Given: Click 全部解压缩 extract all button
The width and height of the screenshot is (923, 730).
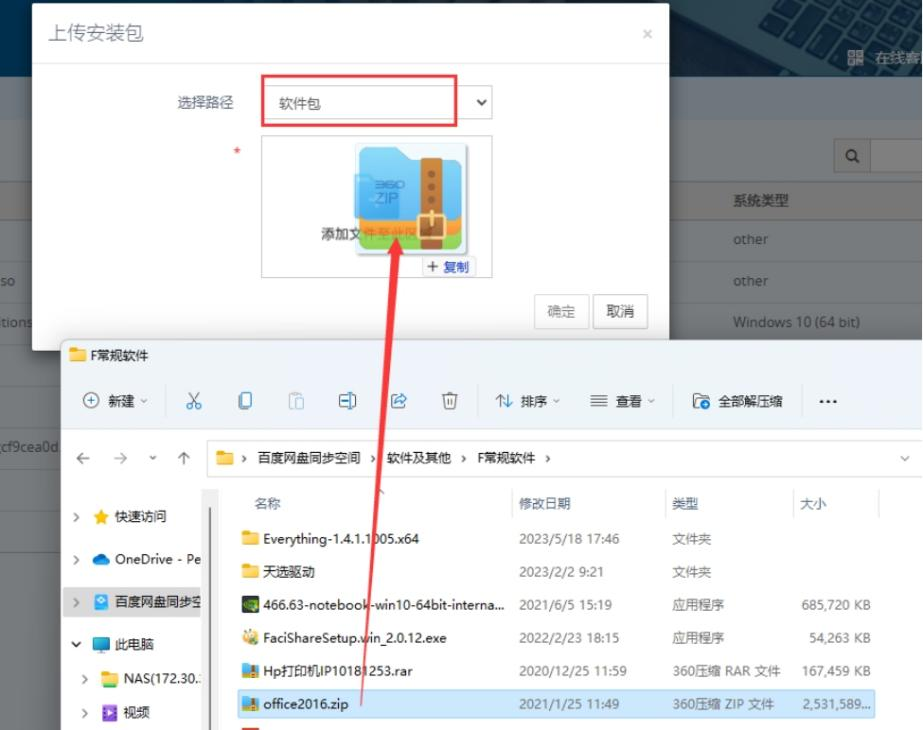Looking at the screenshot, I should (x=739, y=401).
